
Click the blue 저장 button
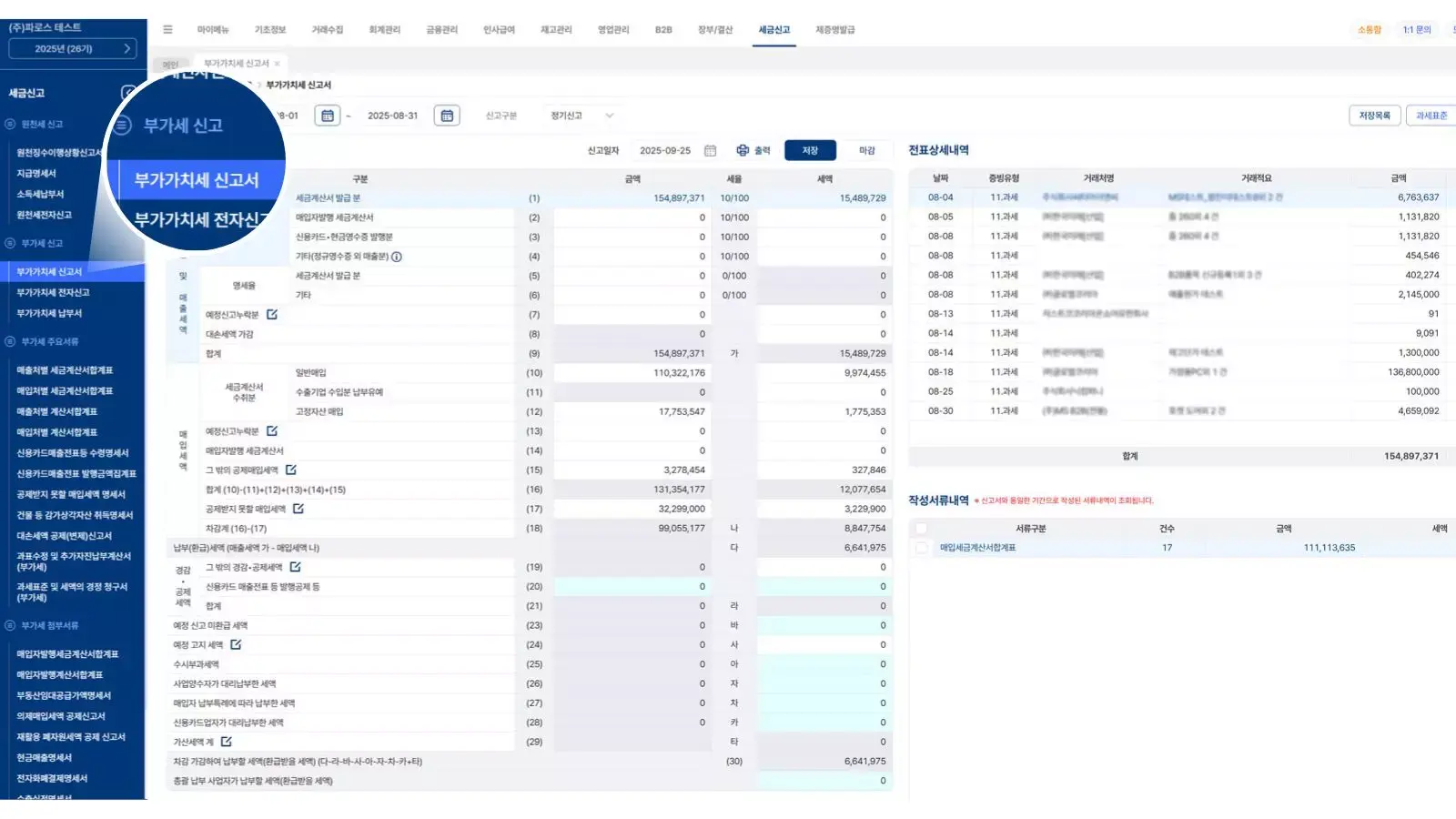tap(810, 150)
